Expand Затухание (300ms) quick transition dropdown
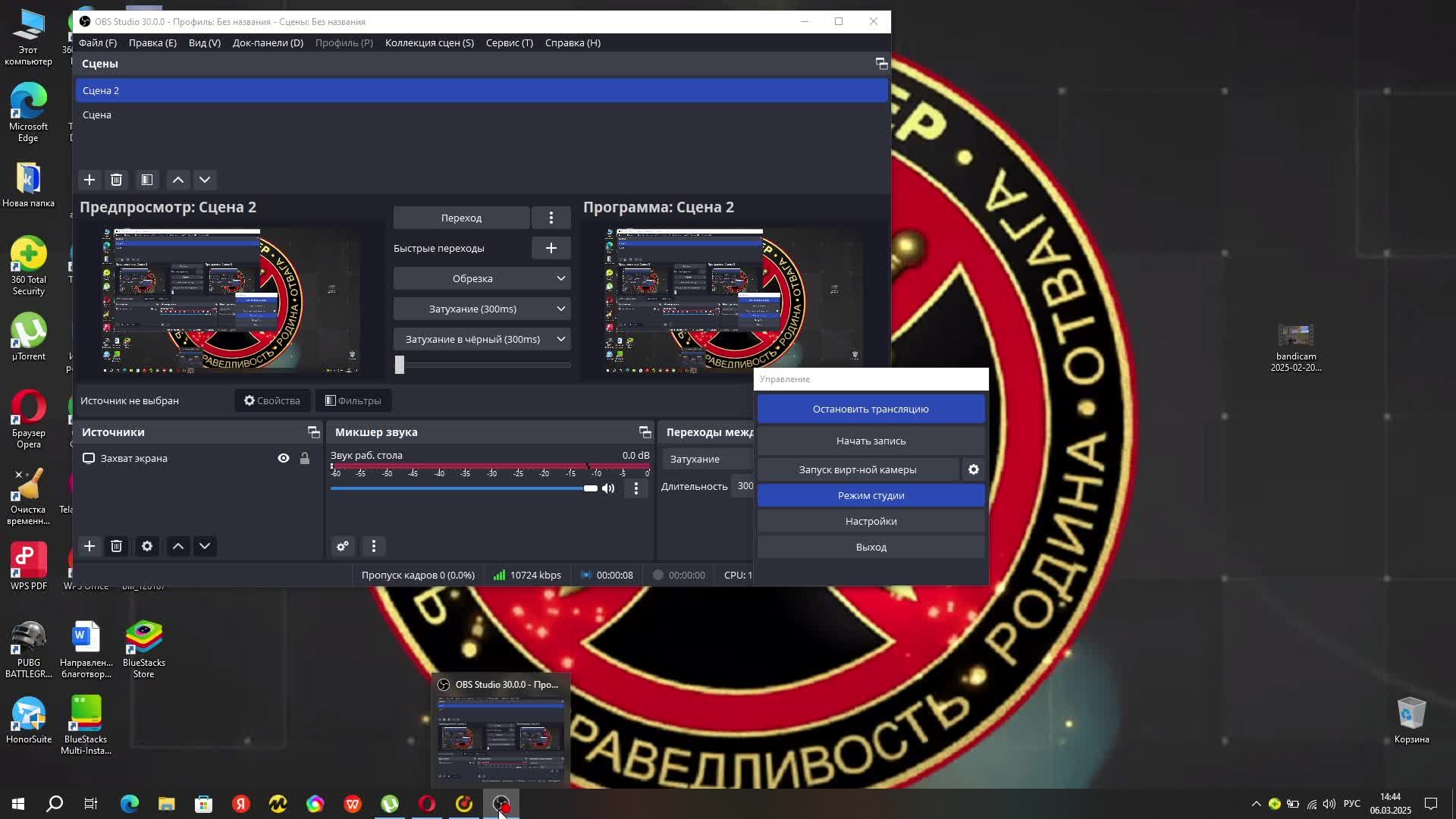 482,309
